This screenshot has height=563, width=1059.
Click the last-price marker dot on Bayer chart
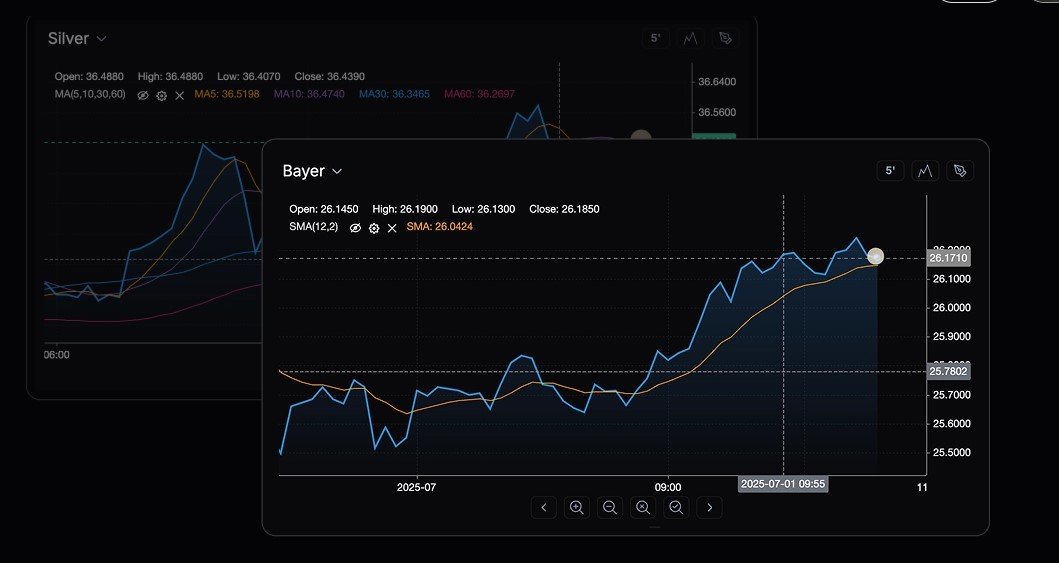tap(875, 257)
